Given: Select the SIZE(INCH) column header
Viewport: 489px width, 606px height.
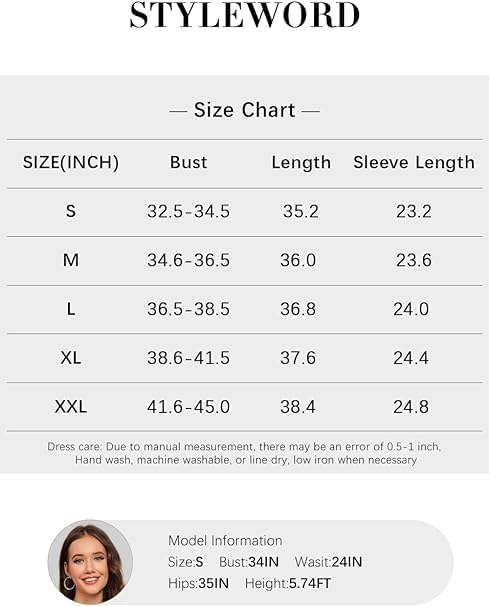Looking at the screenshot, I should 71,162.
